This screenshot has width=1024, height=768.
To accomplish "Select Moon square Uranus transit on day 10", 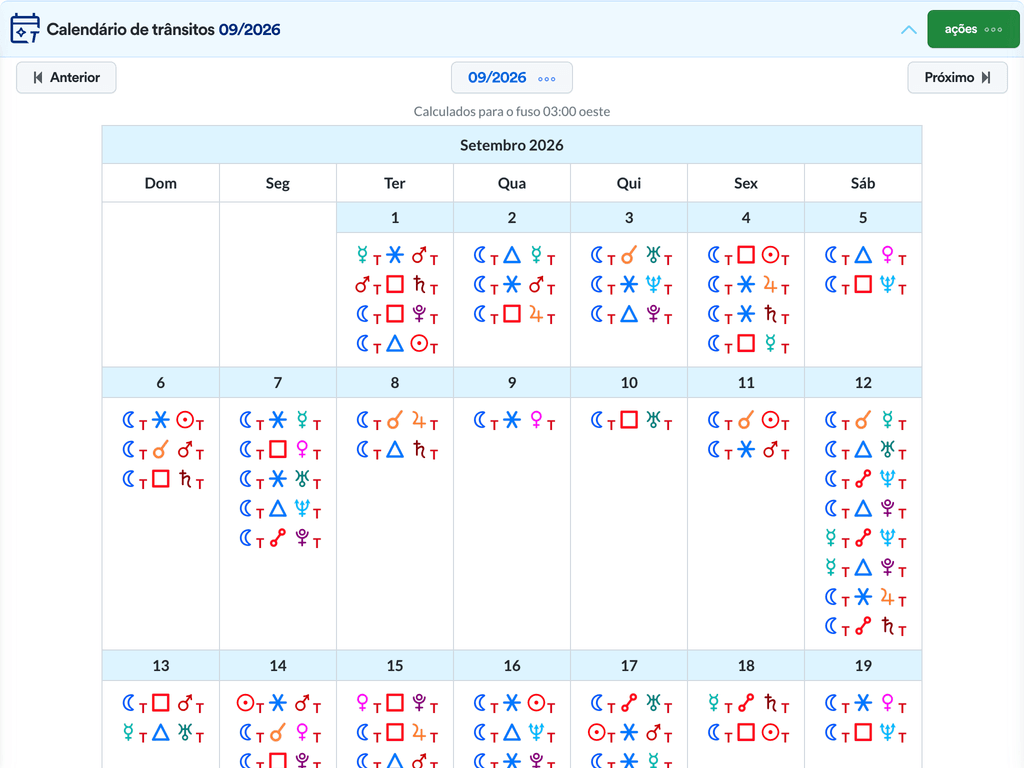I will click(x=630, y=421).
